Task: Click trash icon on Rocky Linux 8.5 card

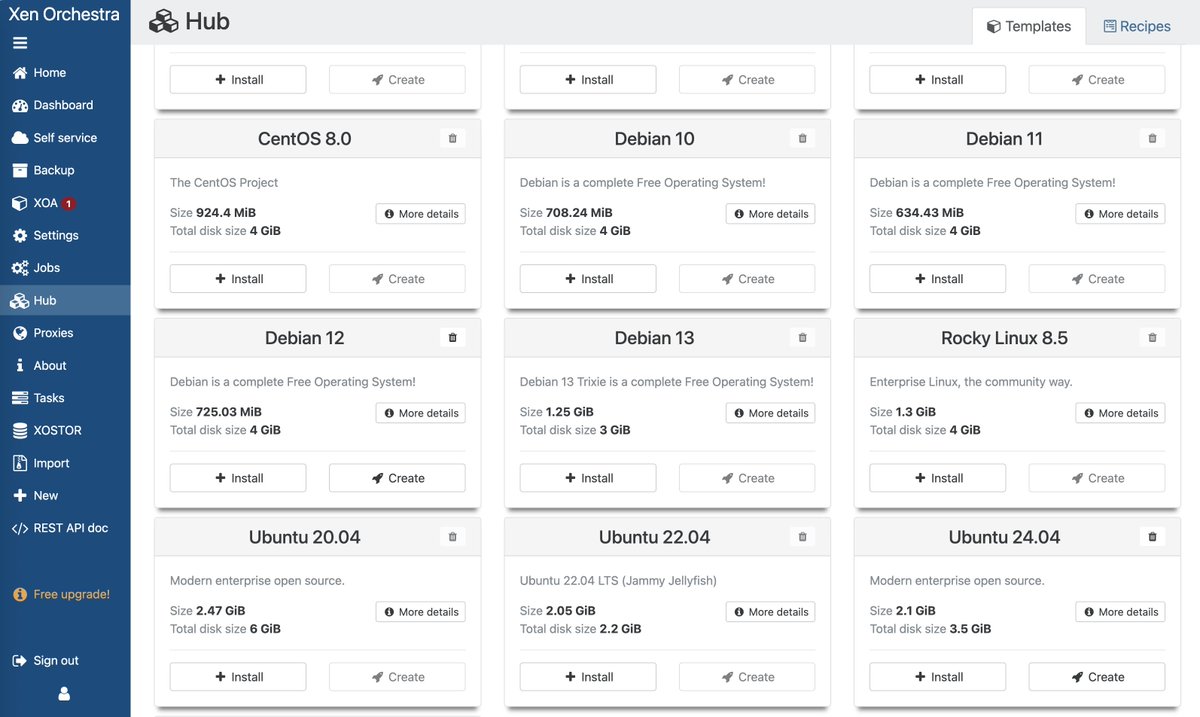Action: coord(1152,338)
